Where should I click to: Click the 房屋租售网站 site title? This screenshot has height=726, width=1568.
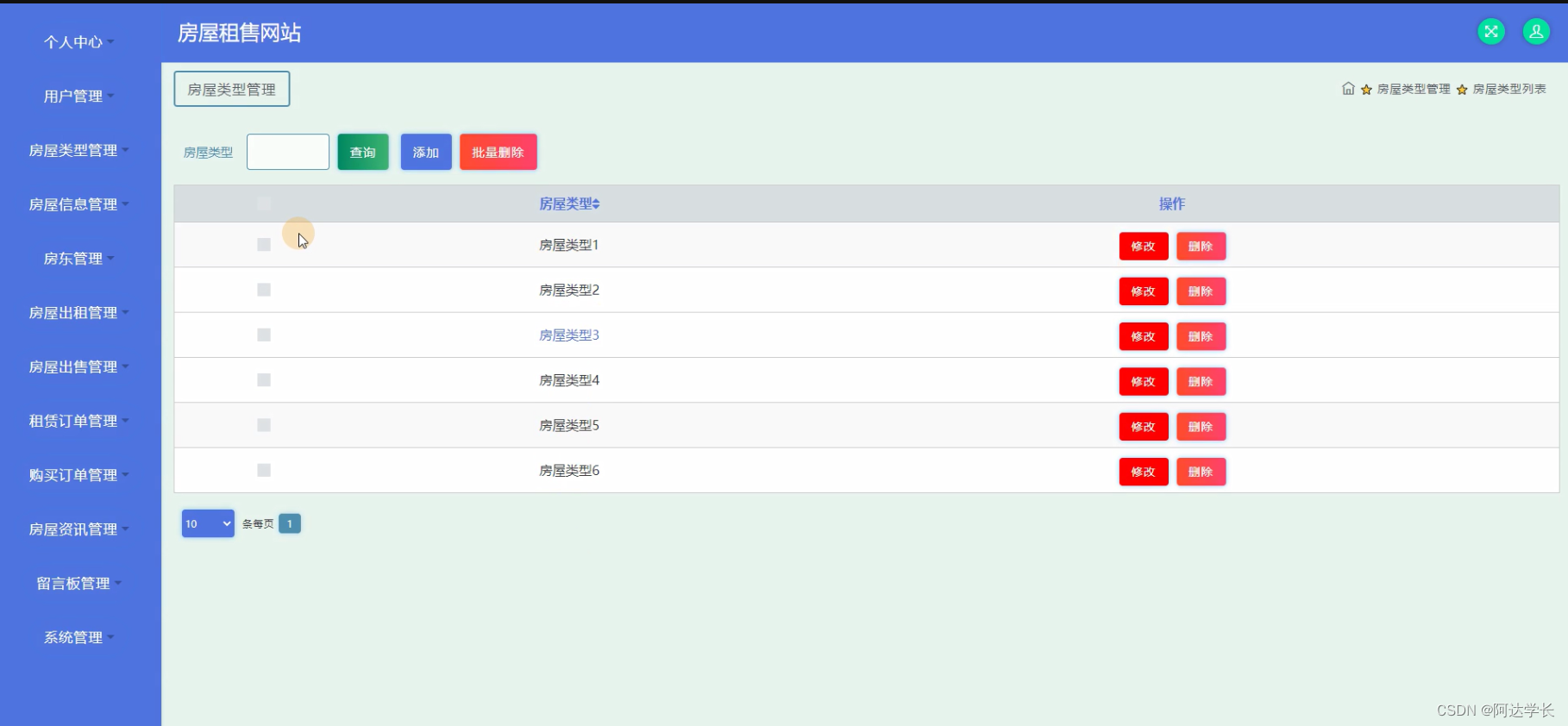(x=239, y=33)
